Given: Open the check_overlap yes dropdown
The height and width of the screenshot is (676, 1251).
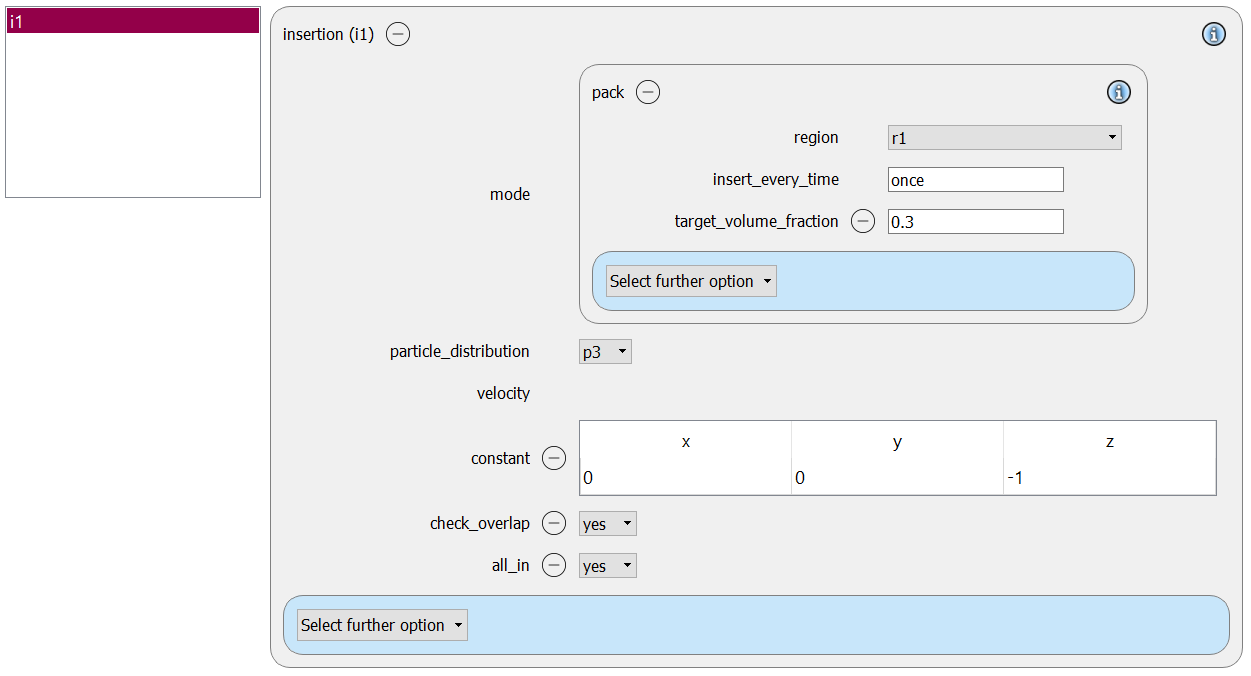Looking at the screenshot, I should click(607, 524).
